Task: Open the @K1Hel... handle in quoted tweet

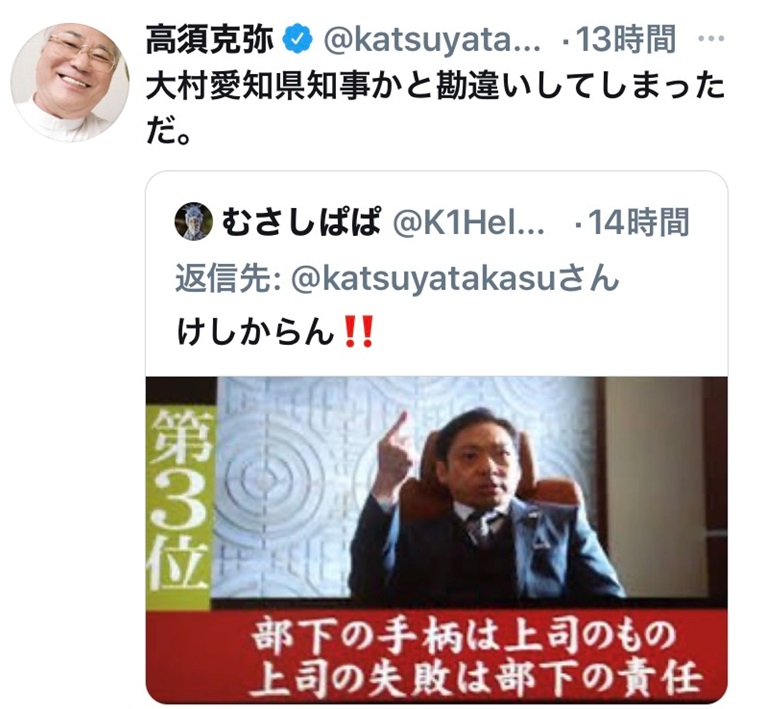Action: [469, 222]
